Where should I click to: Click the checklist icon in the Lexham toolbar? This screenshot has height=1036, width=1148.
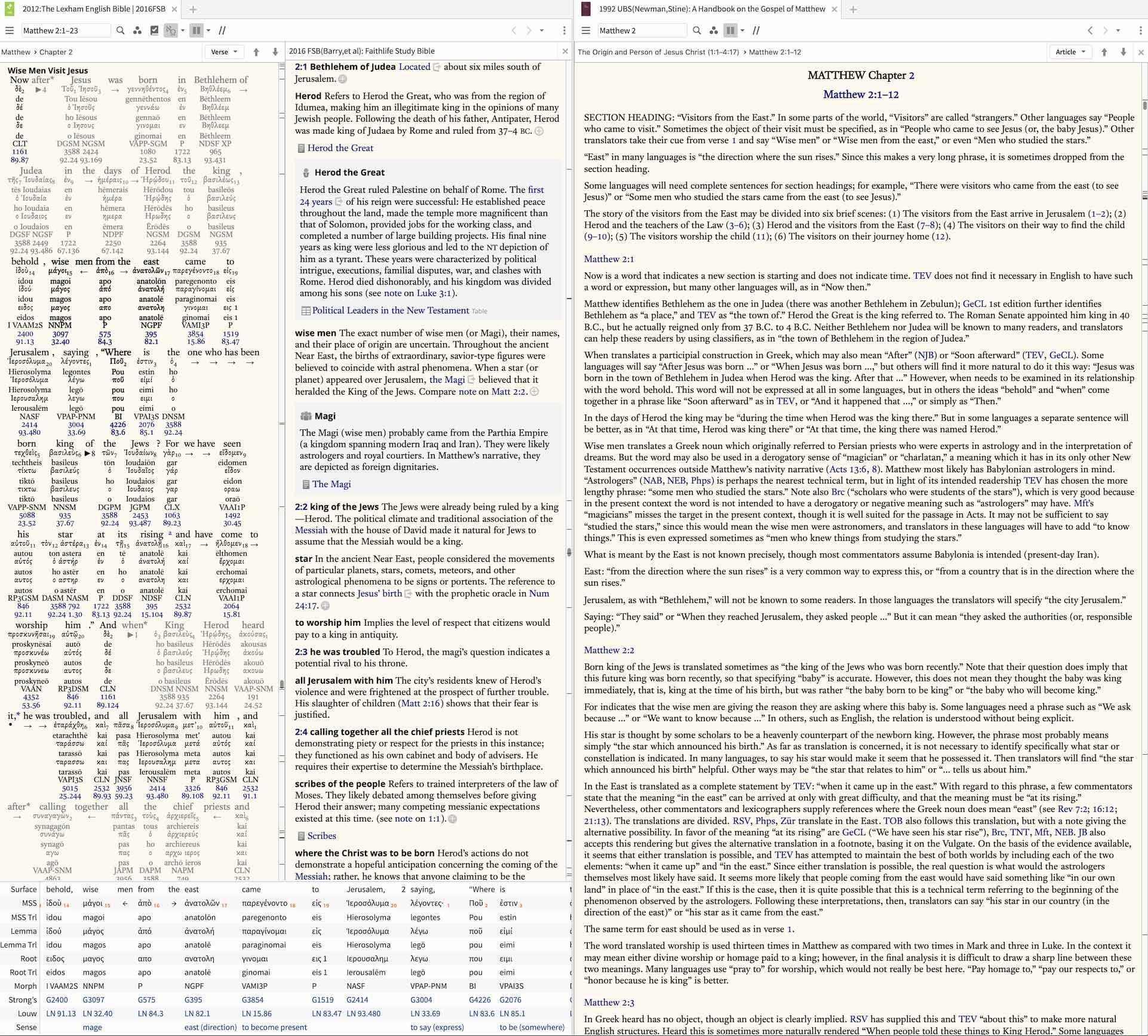[155, 30]
